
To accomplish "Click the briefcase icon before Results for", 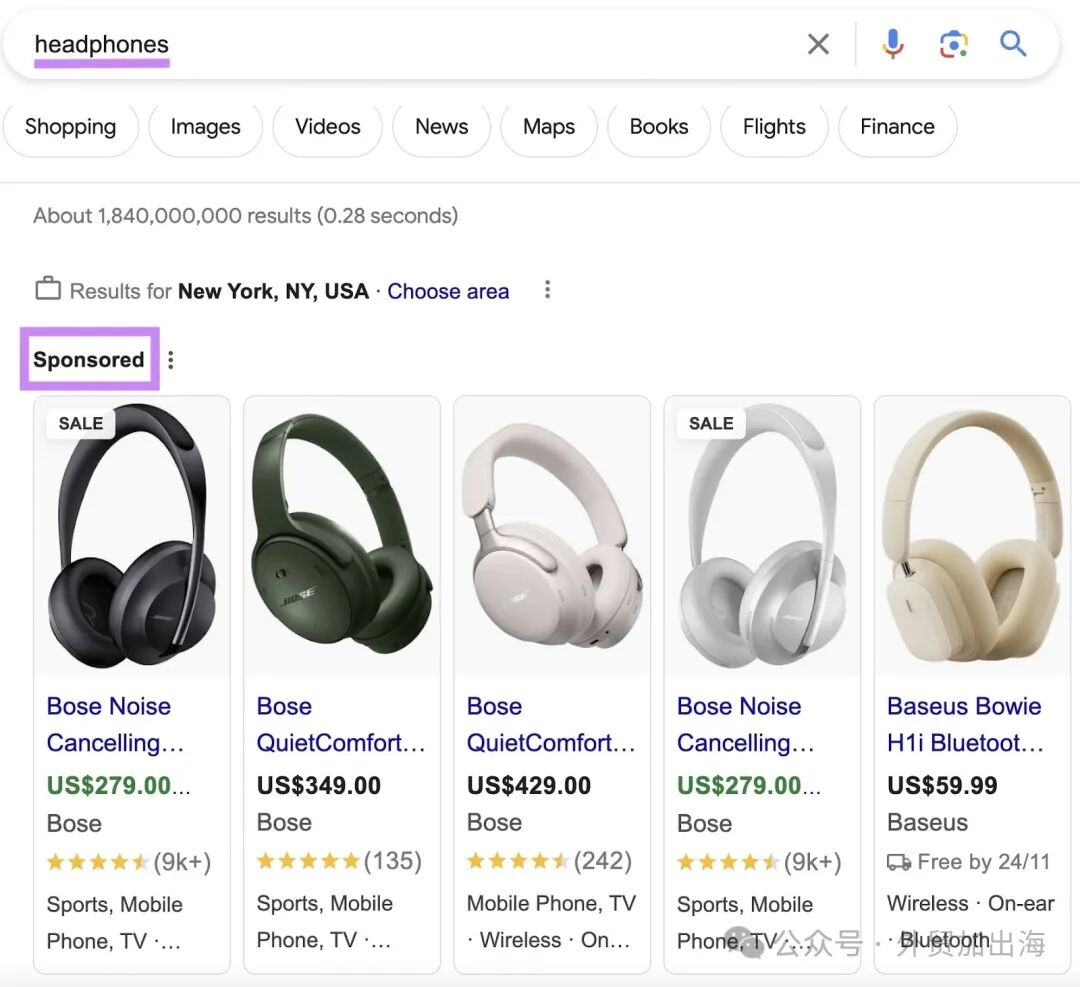I will coord(48,288).
